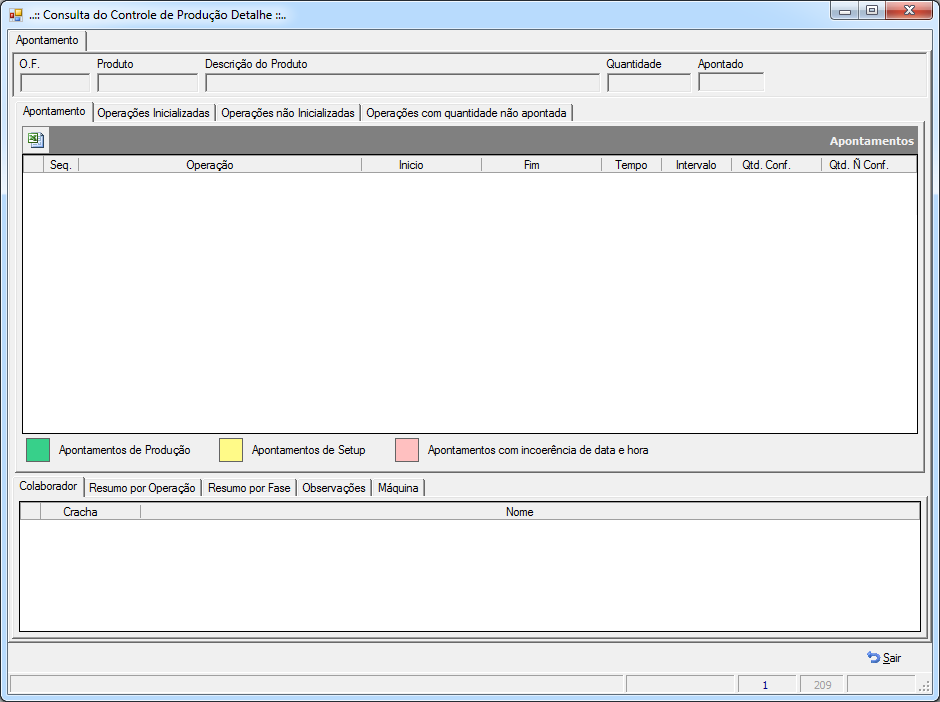The image size is (940, 702).
Task: Select the green Apontamentos de Produção swatch
Action: pyautogui.click(x=38, y=450)
